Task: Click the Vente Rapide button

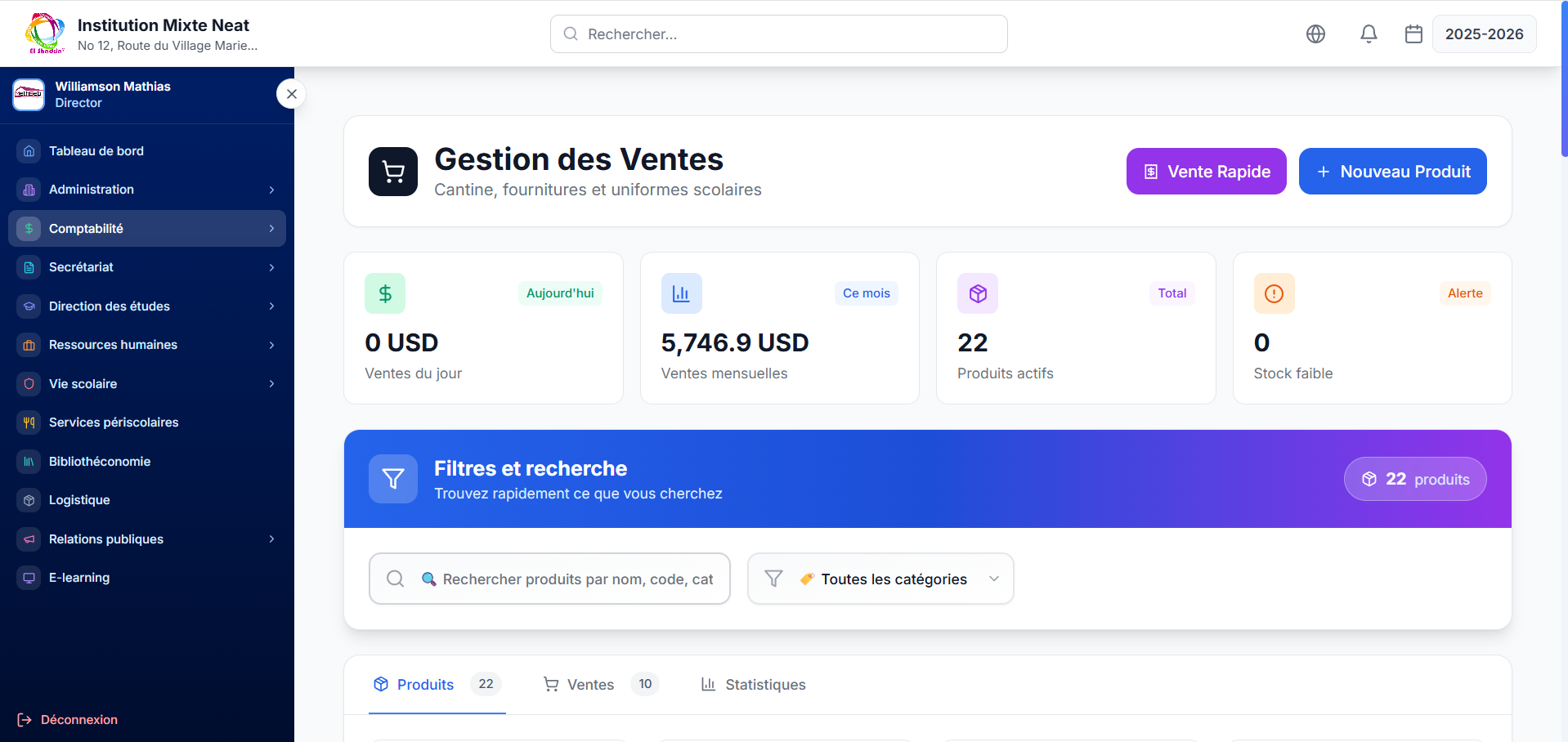Action: (x=1206, y=171)
